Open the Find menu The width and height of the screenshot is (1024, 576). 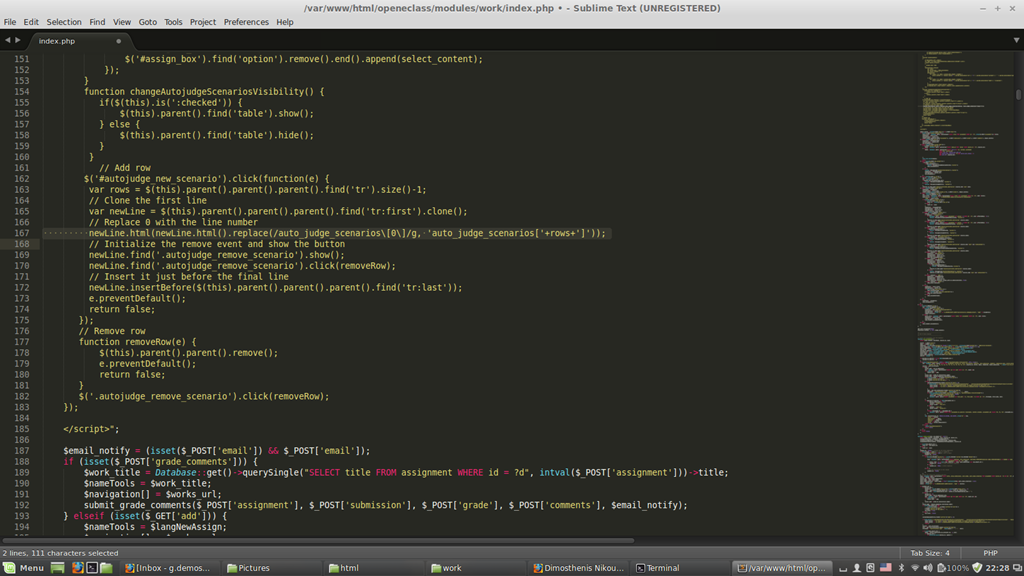tap(97, 22)
